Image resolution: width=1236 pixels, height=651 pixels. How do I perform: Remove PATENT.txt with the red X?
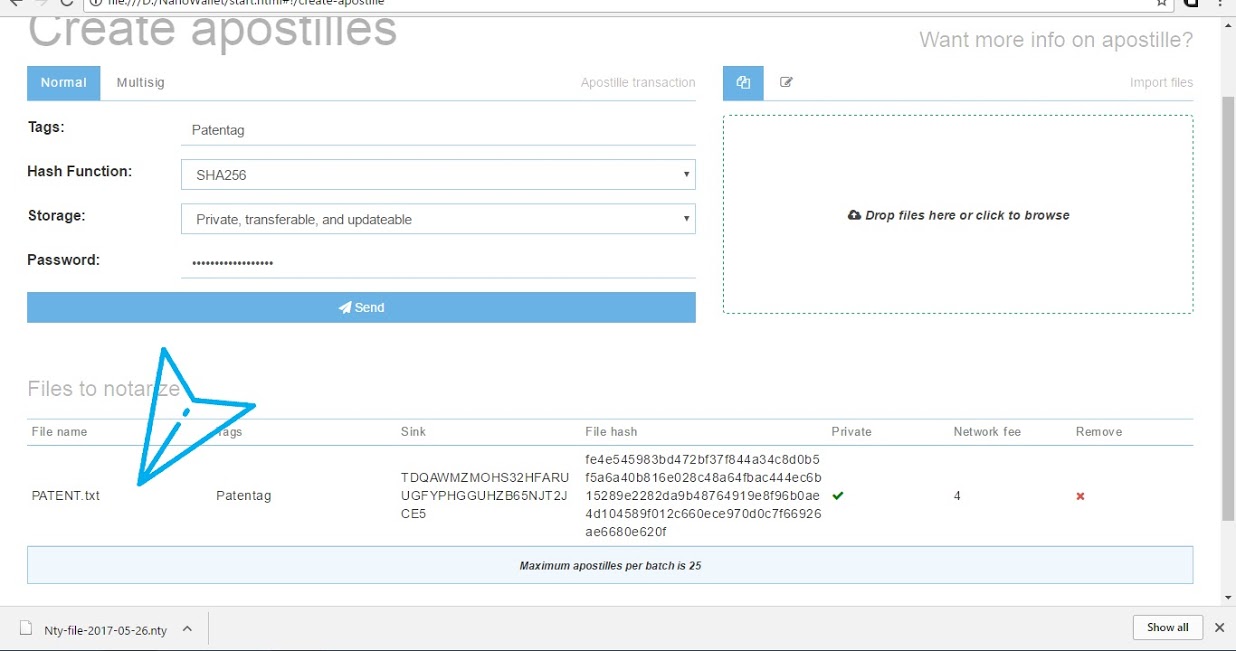click(1080, 496)
